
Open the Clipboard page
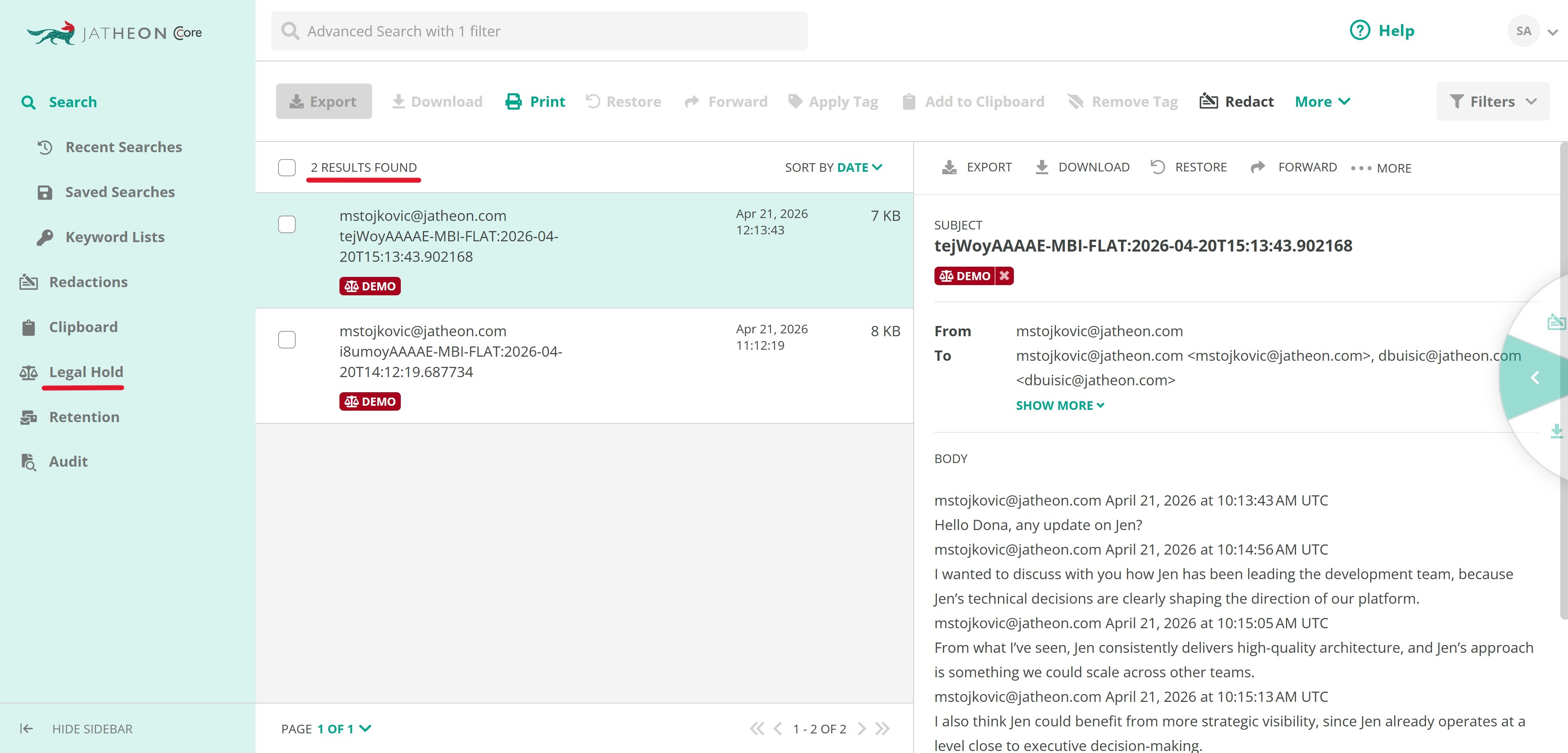(x=83, y=328)
